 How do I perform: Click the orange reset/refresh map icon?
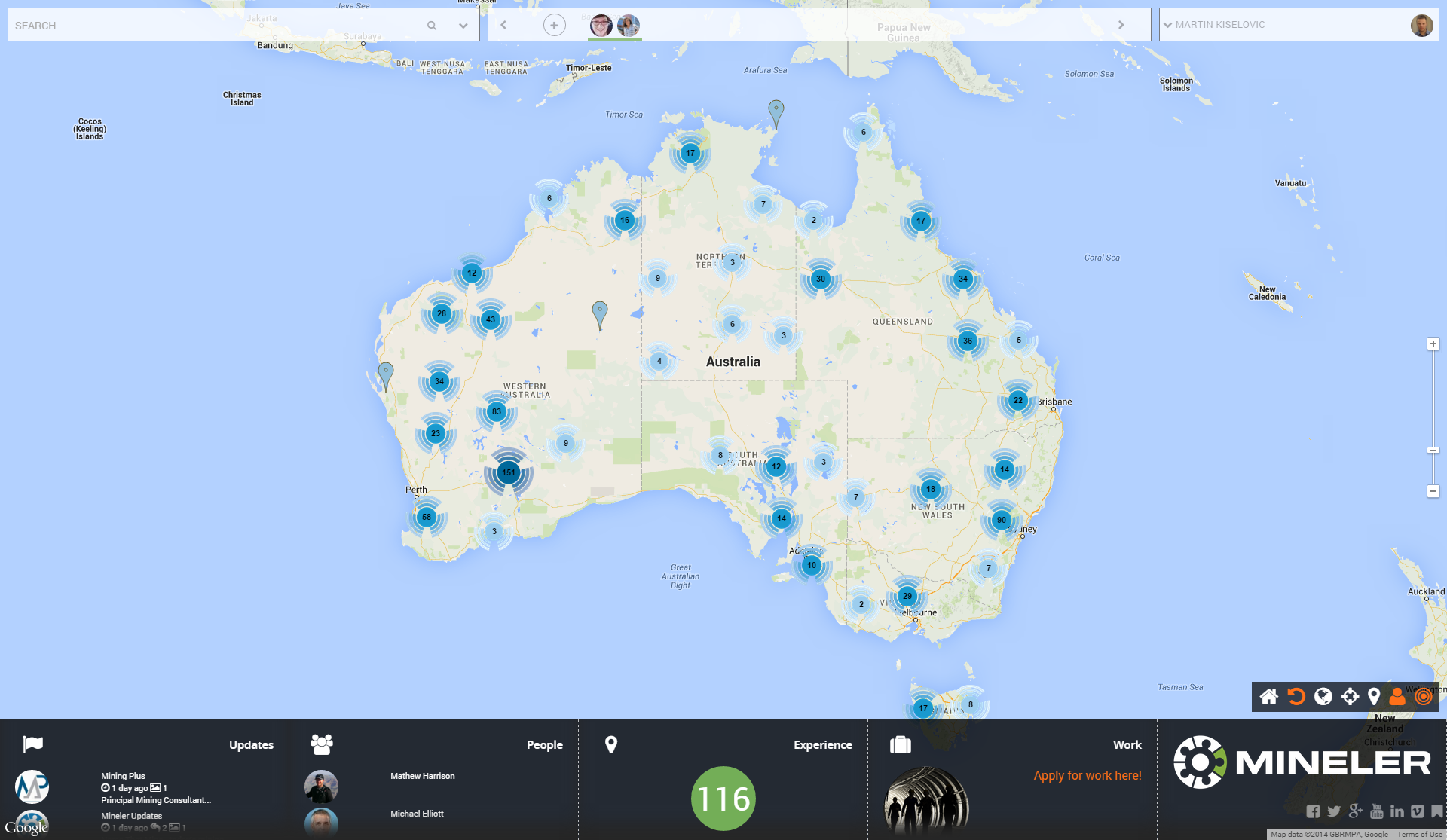[1296, 696]
